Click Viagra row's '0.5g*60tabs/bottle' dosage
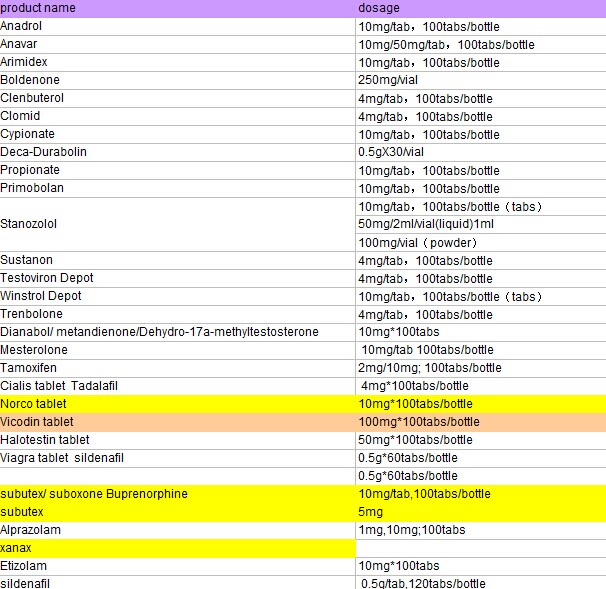Image resolution: width=606 pixels, height=589 pixels. click(481, 458)
